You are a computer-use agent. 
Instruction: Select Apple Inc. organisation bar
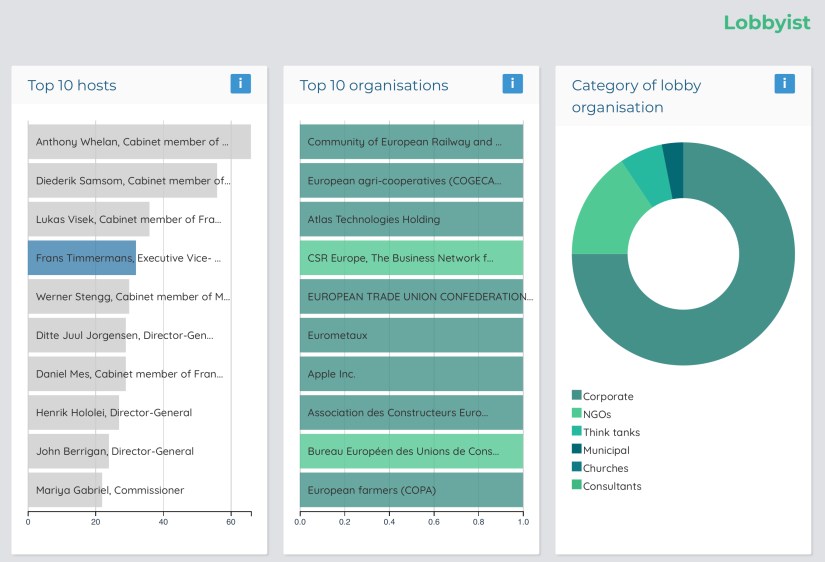(x=411, y=374)
